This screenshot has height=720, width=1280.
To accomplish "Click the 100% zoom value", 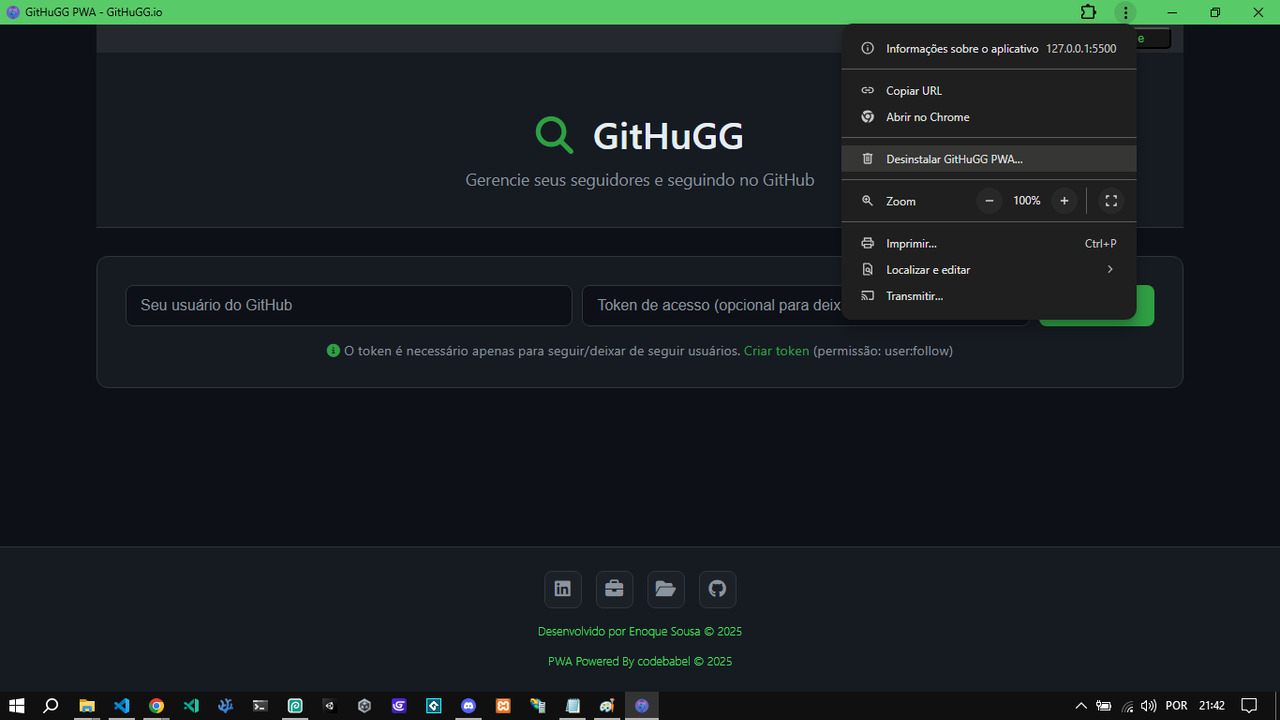I will coord(1026,201).
